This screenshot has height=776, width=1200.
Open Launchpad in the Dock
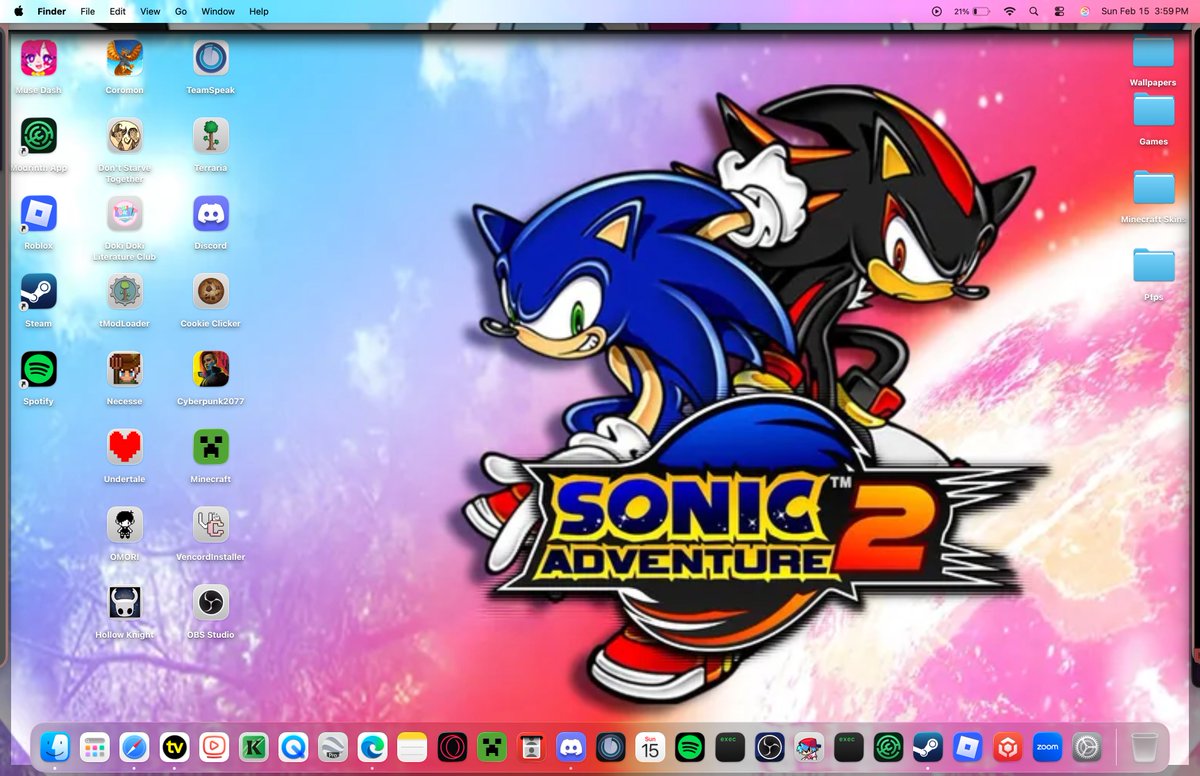[x=94, y=746]
